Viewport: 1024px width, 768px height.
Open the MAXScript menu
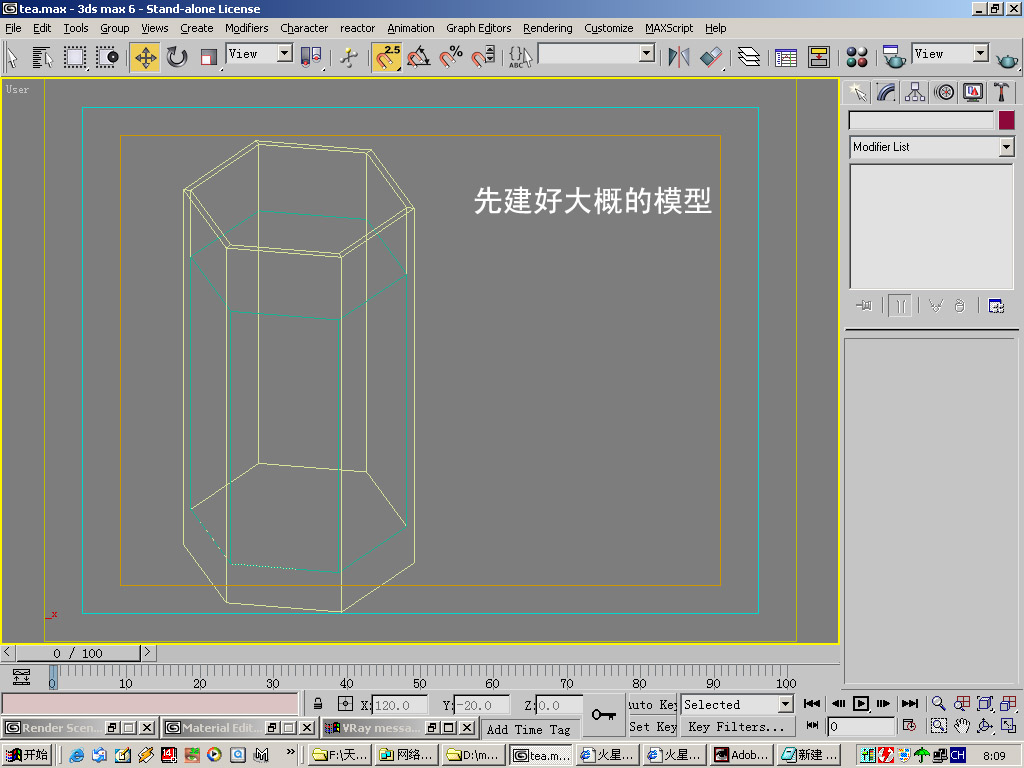[669, 28]
